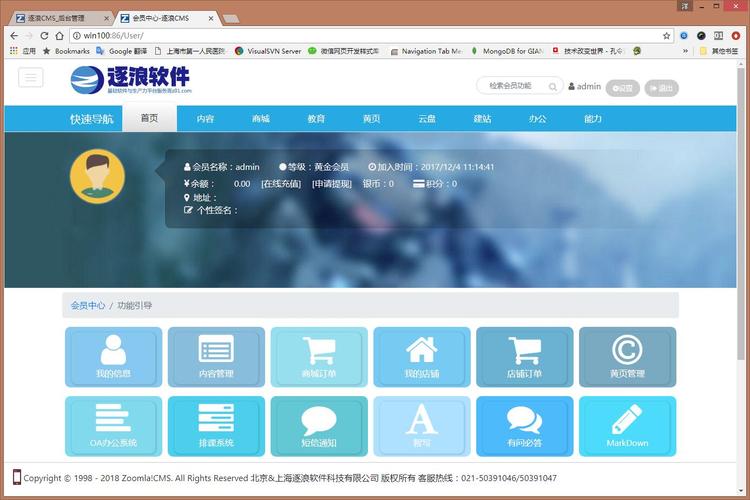Select the 商城 navigation tab

(261, 119)
